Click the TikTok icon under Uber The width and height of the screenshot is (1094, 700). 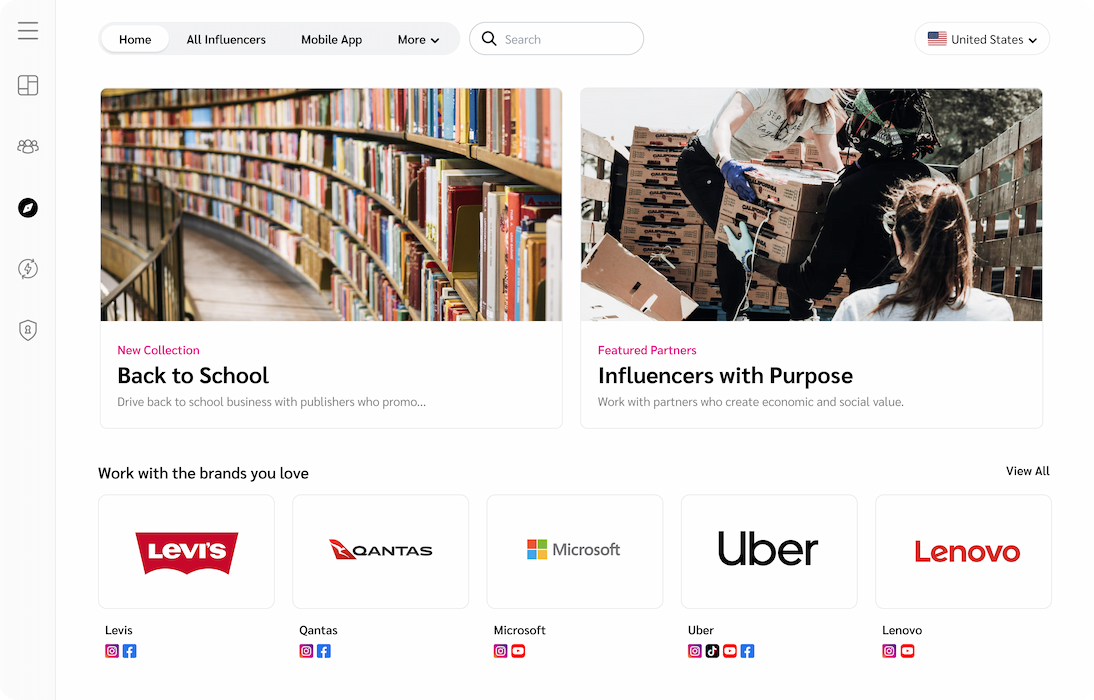coord(712,651)
